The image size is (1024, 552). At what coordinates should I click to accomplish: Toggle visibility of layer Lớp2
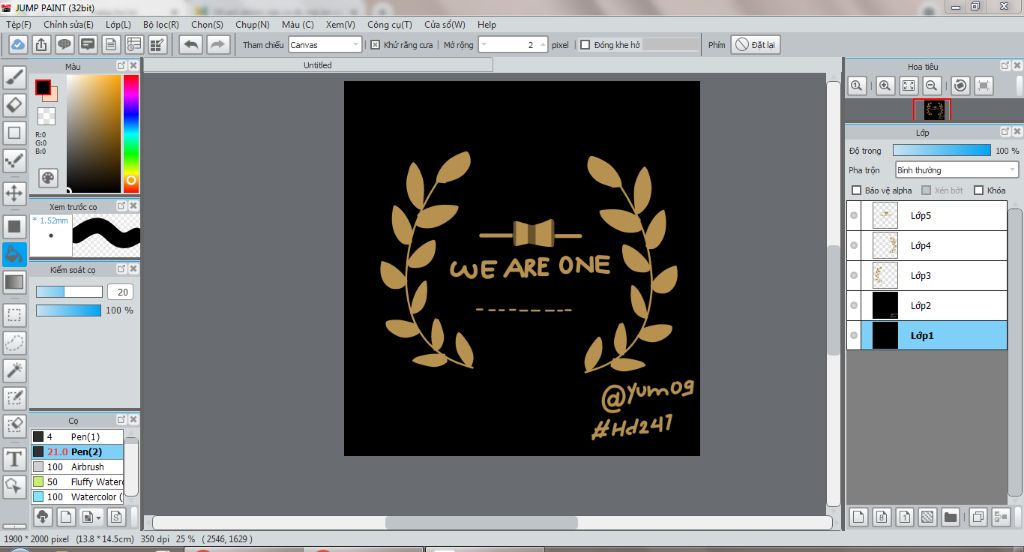pos(854,306)
